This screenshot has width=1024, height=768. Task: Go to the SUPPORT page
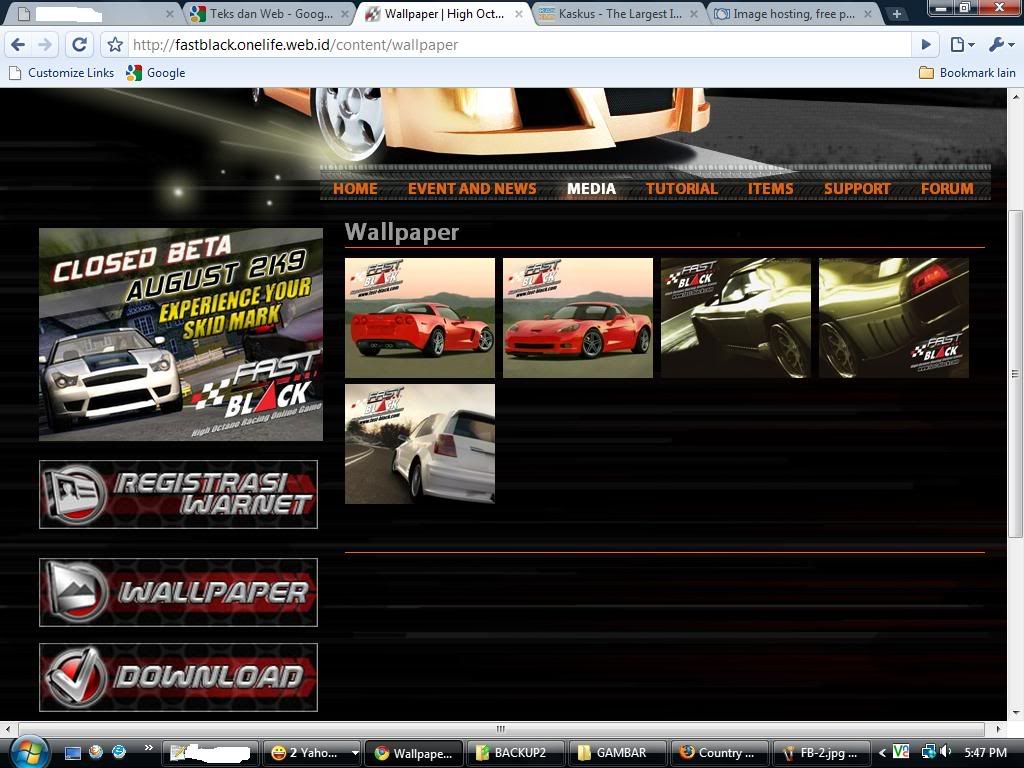857,189
